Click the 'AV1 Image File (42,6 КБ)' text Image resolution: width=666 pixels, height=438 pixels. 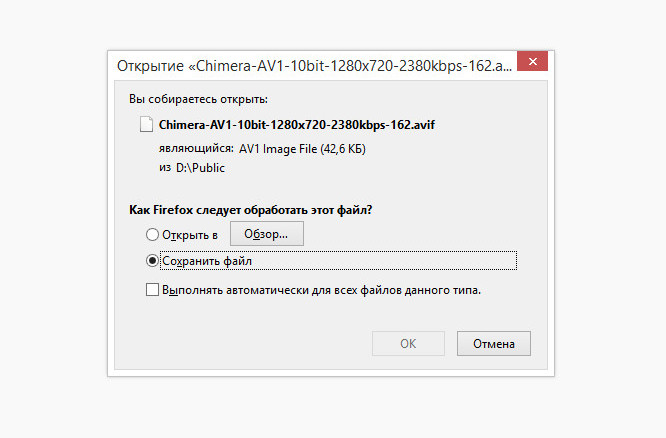pos(302,149)
